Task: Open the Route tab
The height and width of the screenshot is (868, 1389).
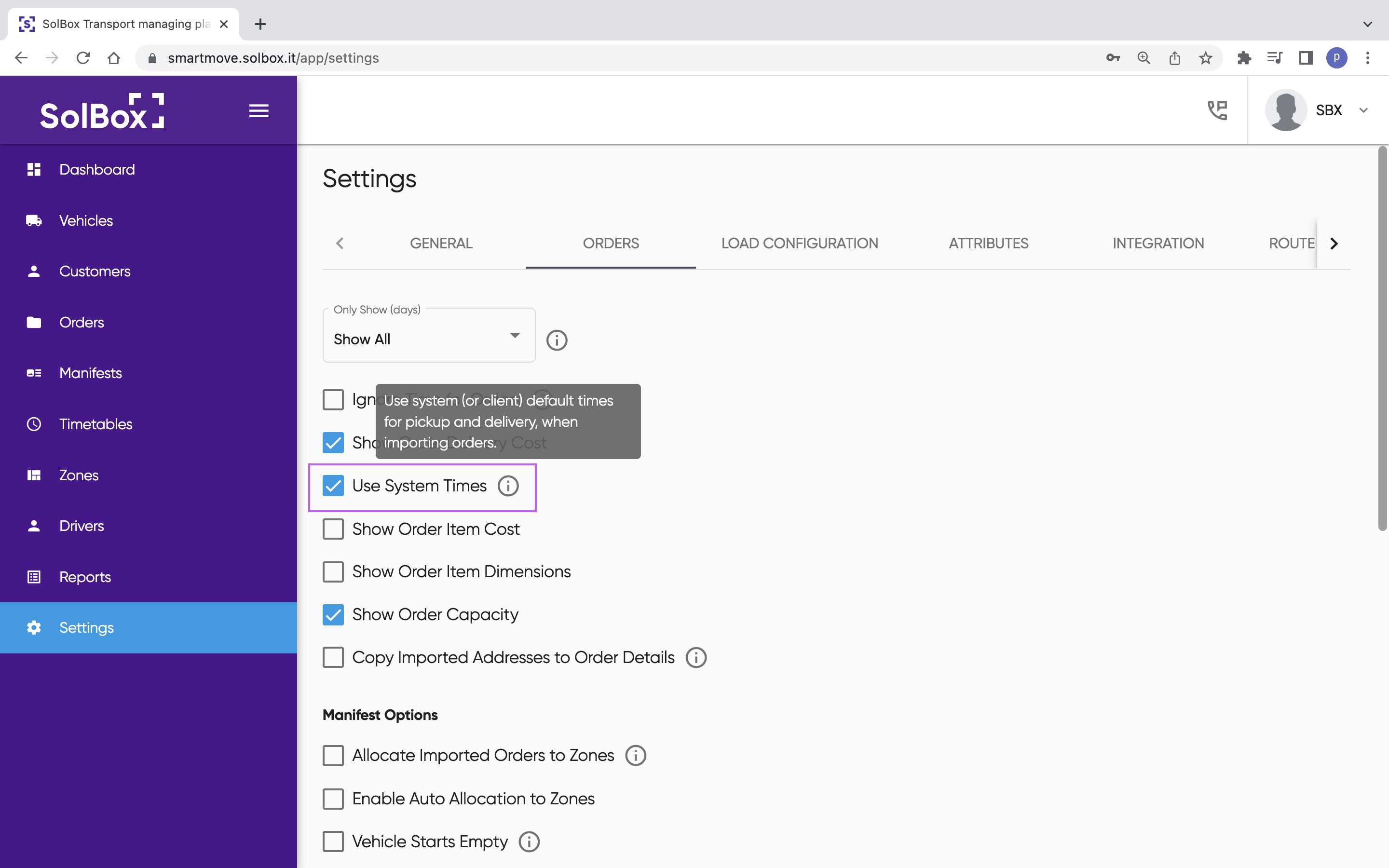Action: click(1292, 244)
